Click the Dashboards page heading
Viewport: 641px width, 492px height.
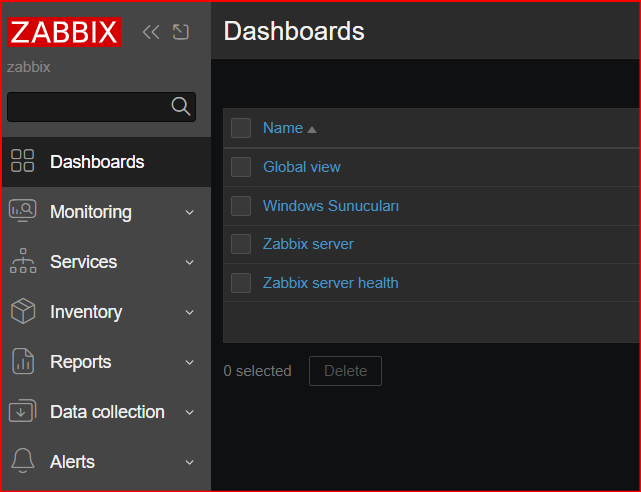294,31
